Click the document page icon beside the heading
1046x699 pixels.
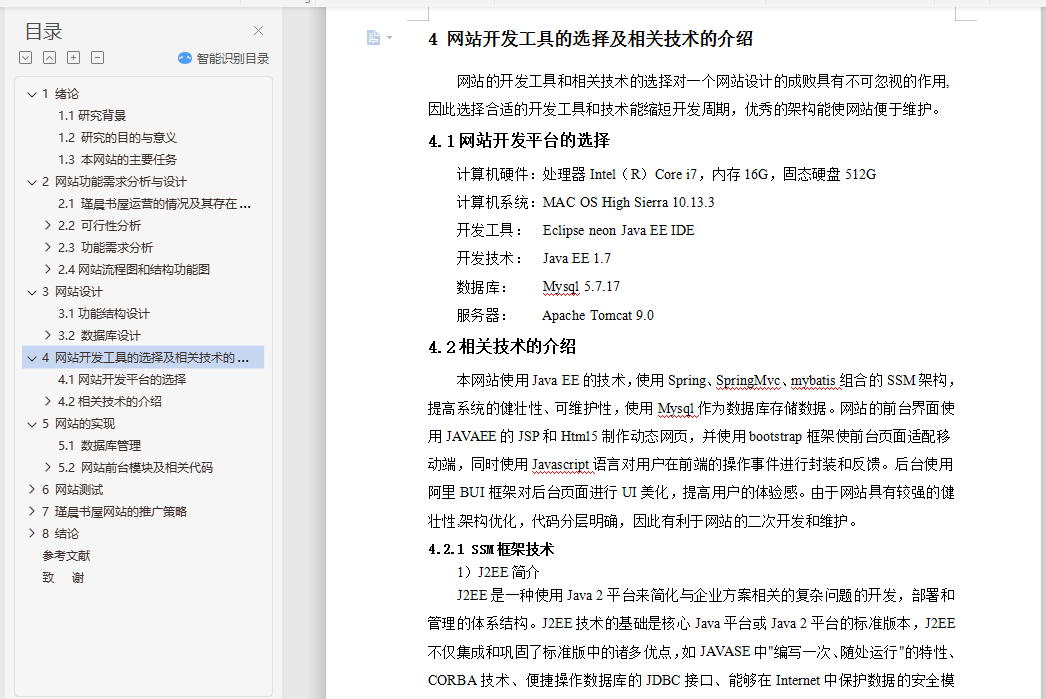coord(374,38)
